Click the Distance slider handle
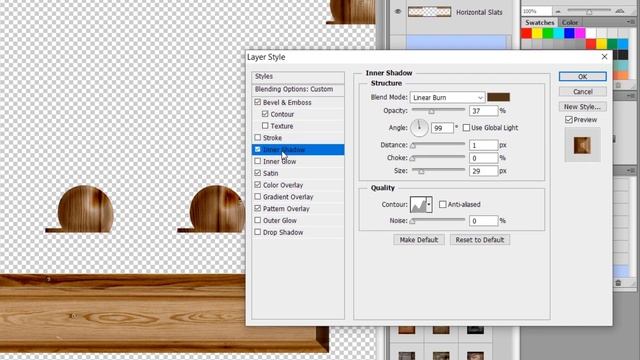640x360 pixels. tap(413, 145)
